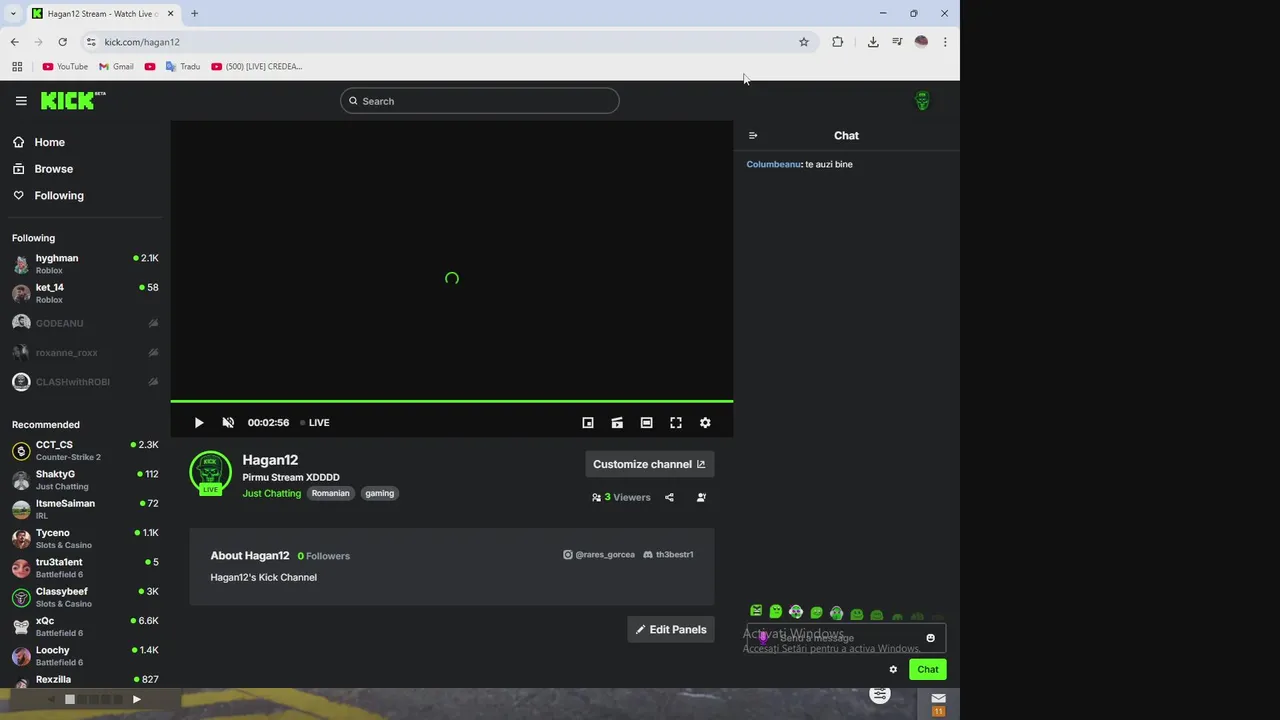1280x720 pixels.
Task: Unmute the stream volume
Action: tap(228, 423)
